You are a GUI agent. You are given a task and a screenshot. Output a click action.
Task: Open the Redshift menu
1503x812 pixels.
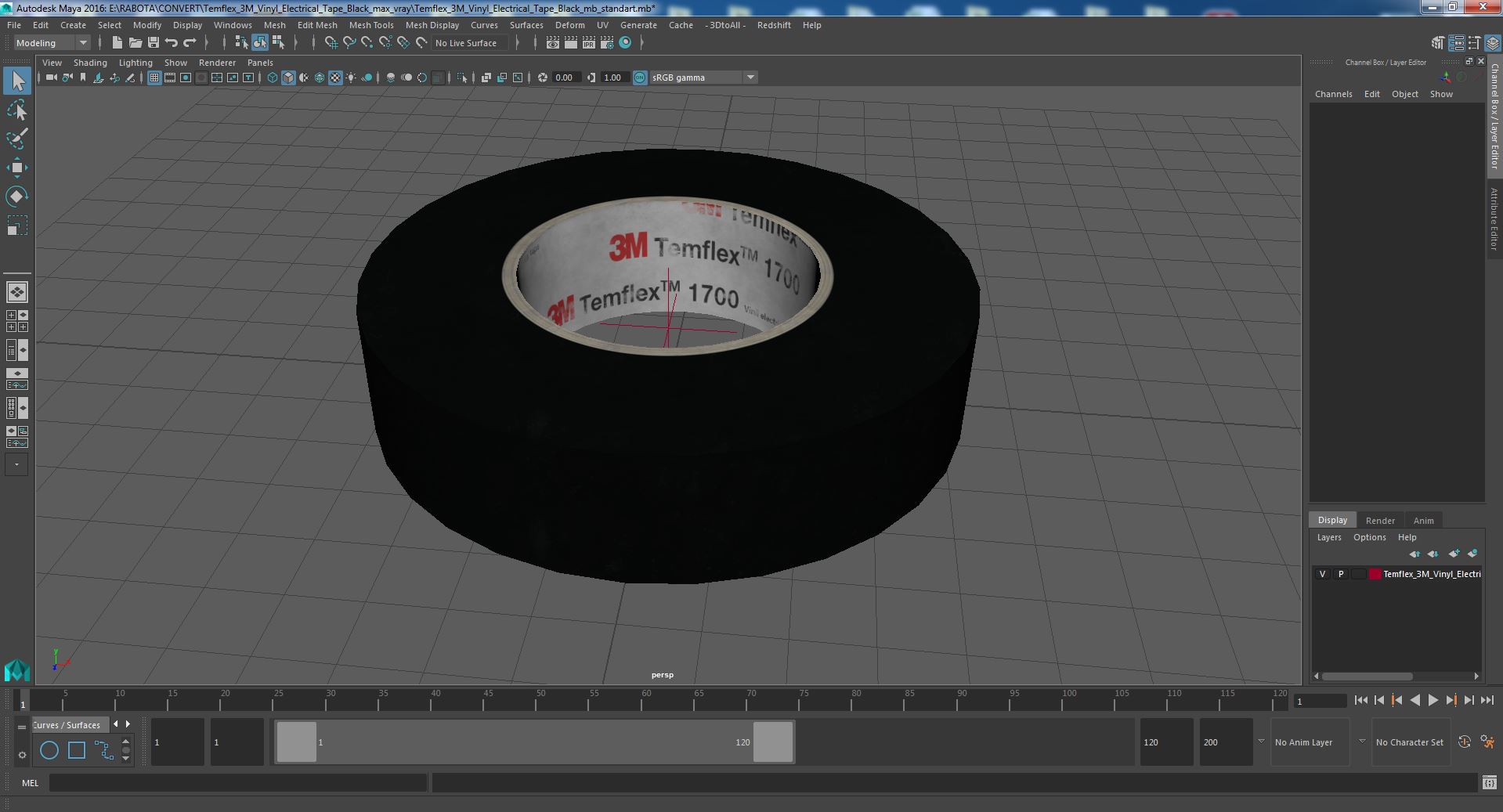click(774, 25)
